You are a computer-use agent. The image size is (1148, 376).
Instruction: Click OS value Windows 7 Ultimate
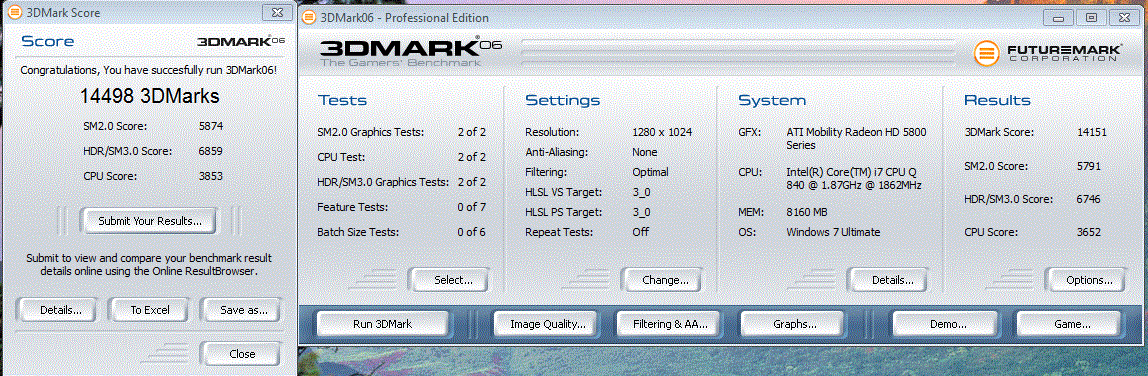point(833,232)
